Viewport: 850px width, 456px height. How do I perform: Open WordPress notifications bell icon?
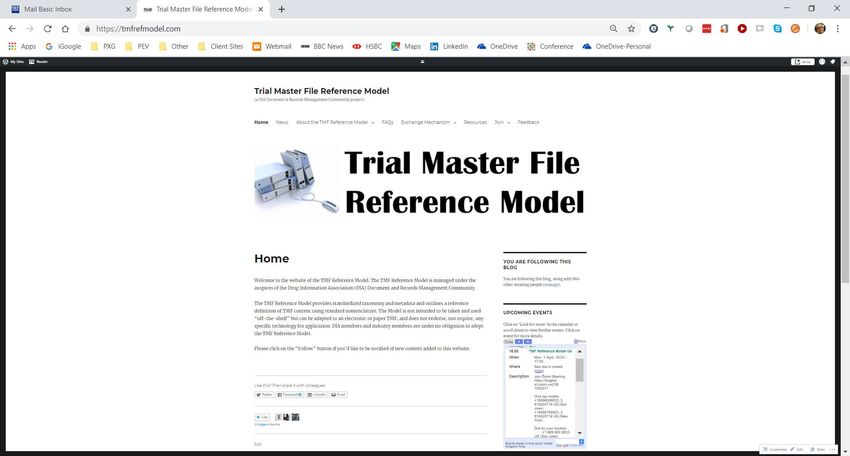pos(833,62)
